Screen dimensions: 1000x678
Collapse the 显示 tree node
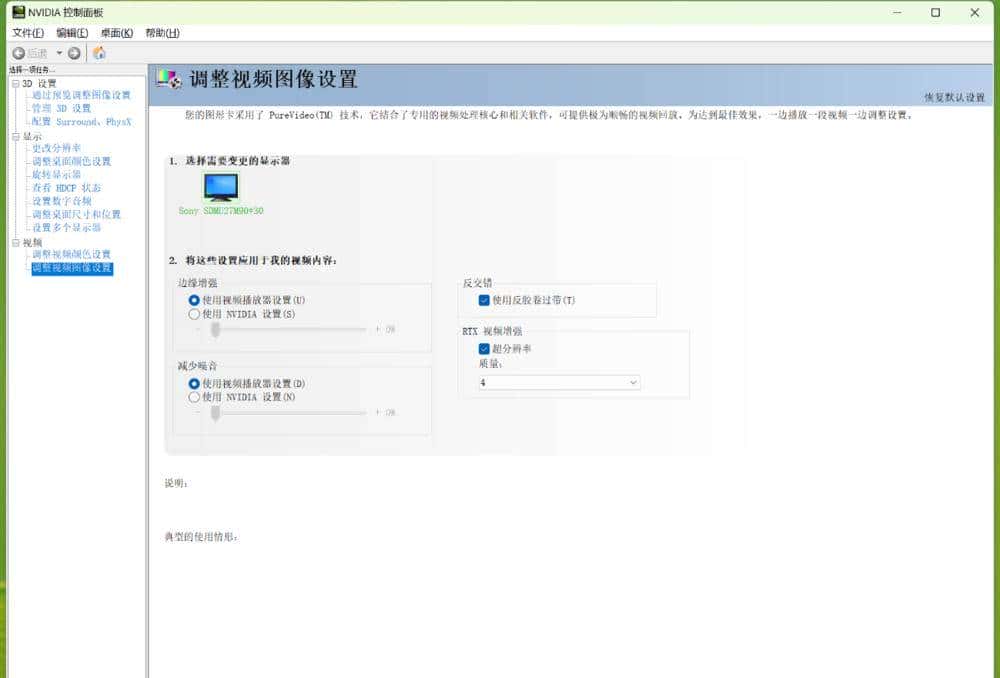click(15, 136)
